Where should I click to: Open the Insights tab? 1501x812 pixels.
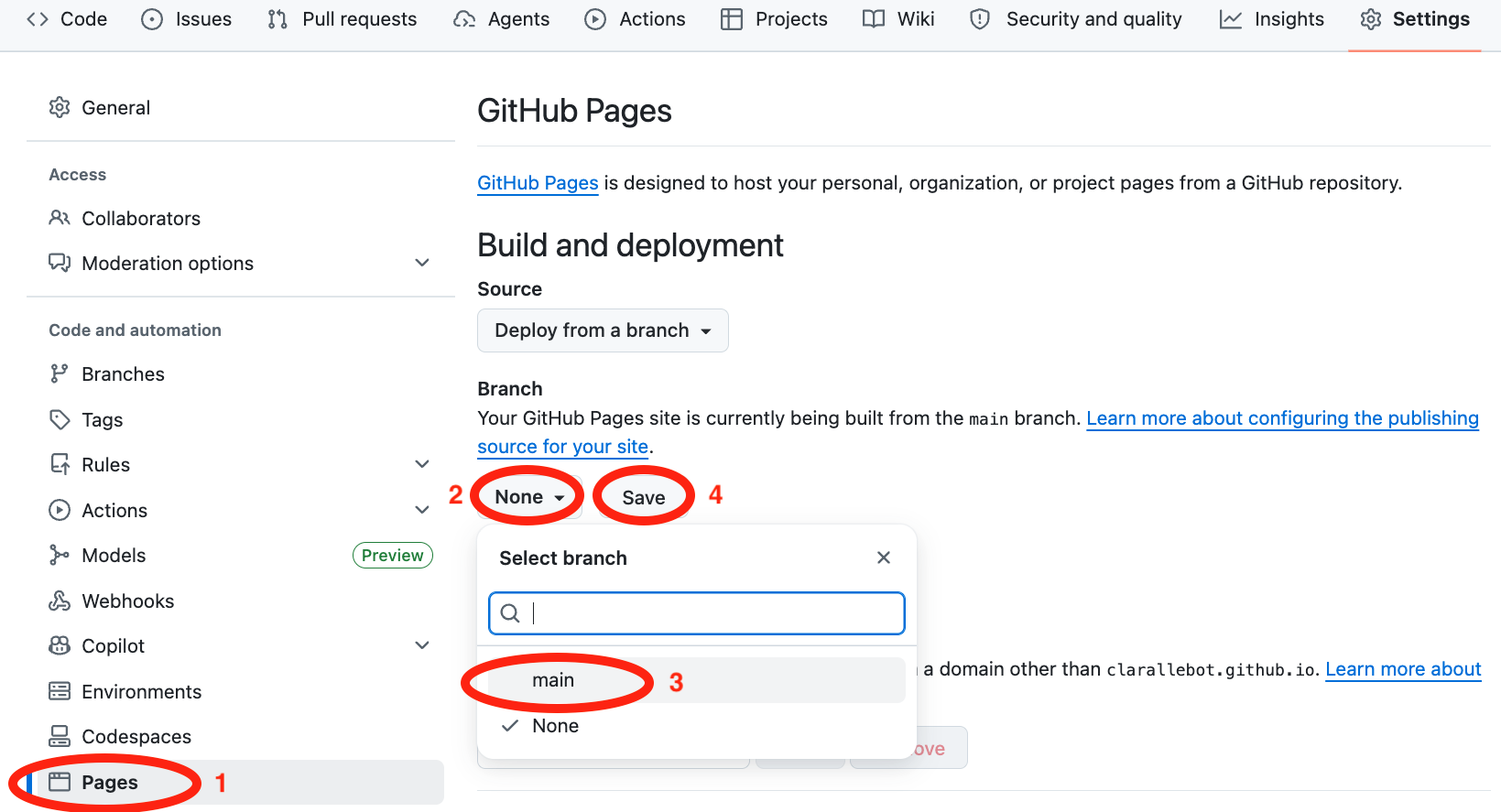pyautogui.click(x=1272, y=19)
